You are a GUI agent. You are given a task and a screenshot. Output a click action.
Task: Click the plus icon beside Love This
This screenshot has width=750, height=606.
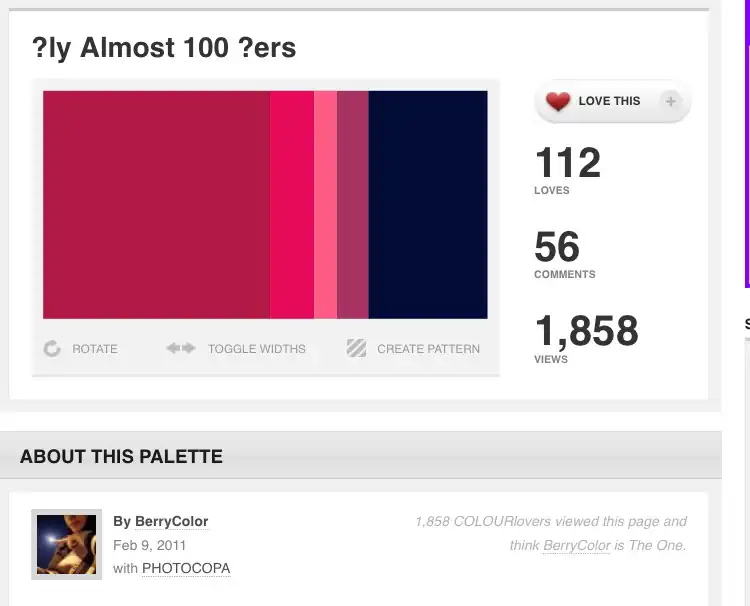(671, 101)
